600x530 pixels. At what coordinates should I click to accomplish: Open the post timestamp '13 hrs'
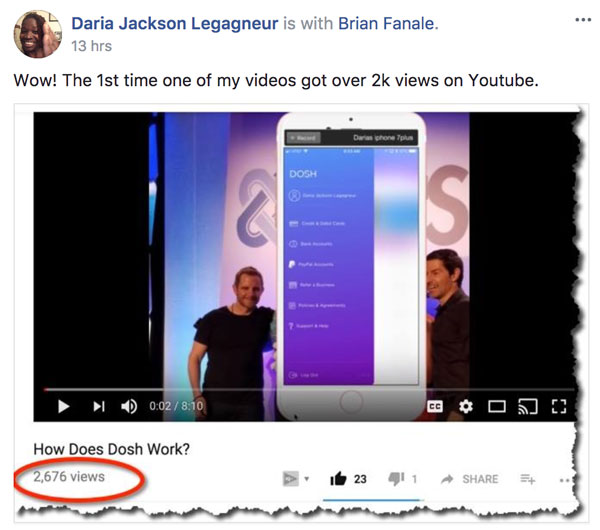point(91,46)
